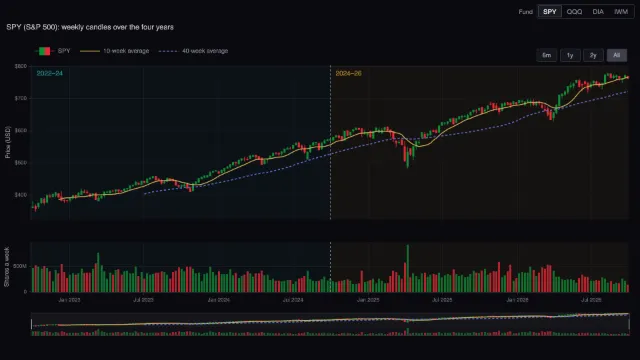Switch to the DIA fund
Image resolution: width=640 pixels, height=360 pixels.
pos(598,11)
